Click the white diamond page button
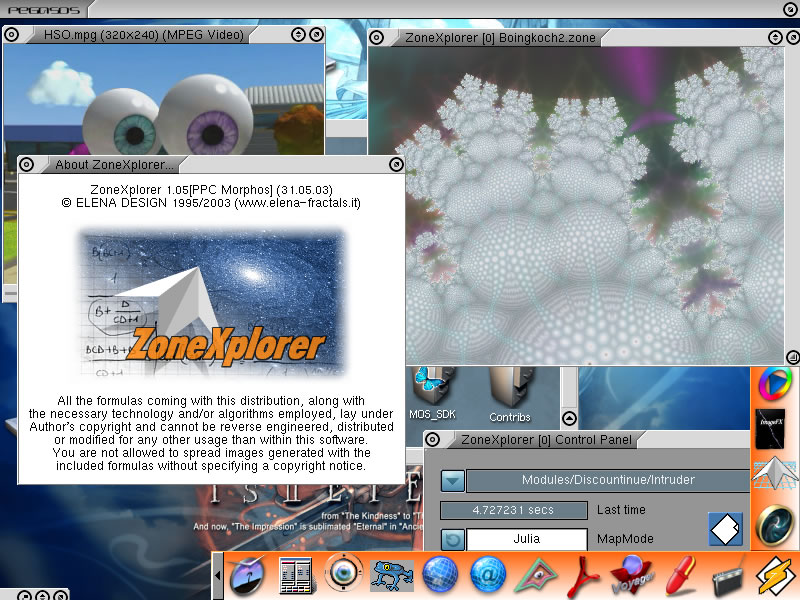The height and width of the screenshot is (600, 800). click(725, 529)
